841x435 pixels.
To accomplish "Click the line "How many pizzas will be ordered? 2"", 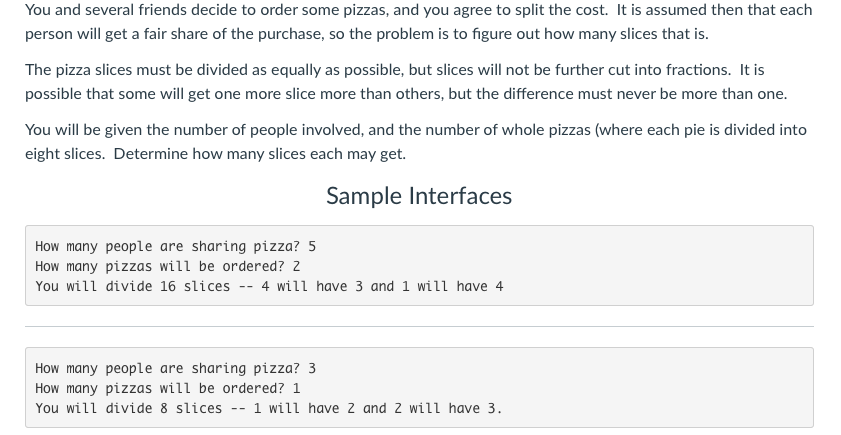I will tap(167, 267).
